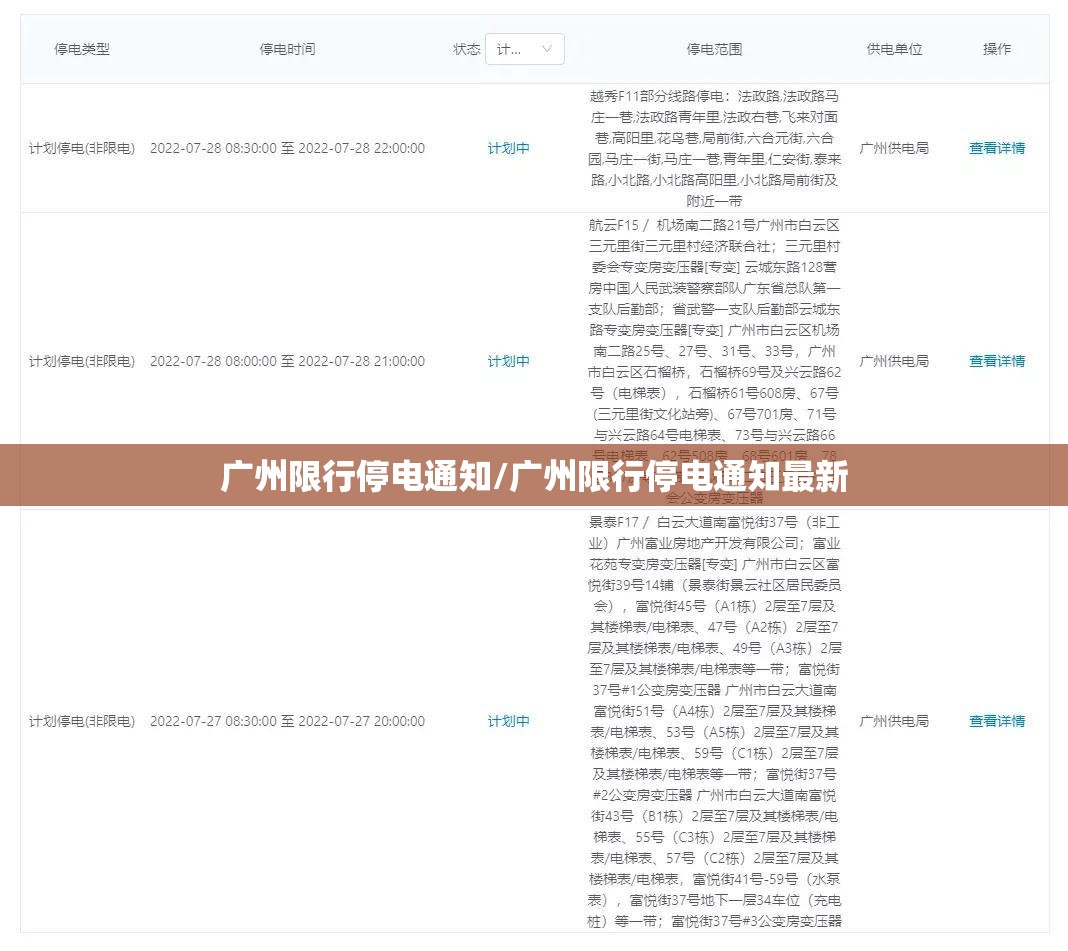Select time 2022-07-27 08:30:00 至 20:00:00 cell
This screenshot has width=1068, height=951.
pos(287,721)
